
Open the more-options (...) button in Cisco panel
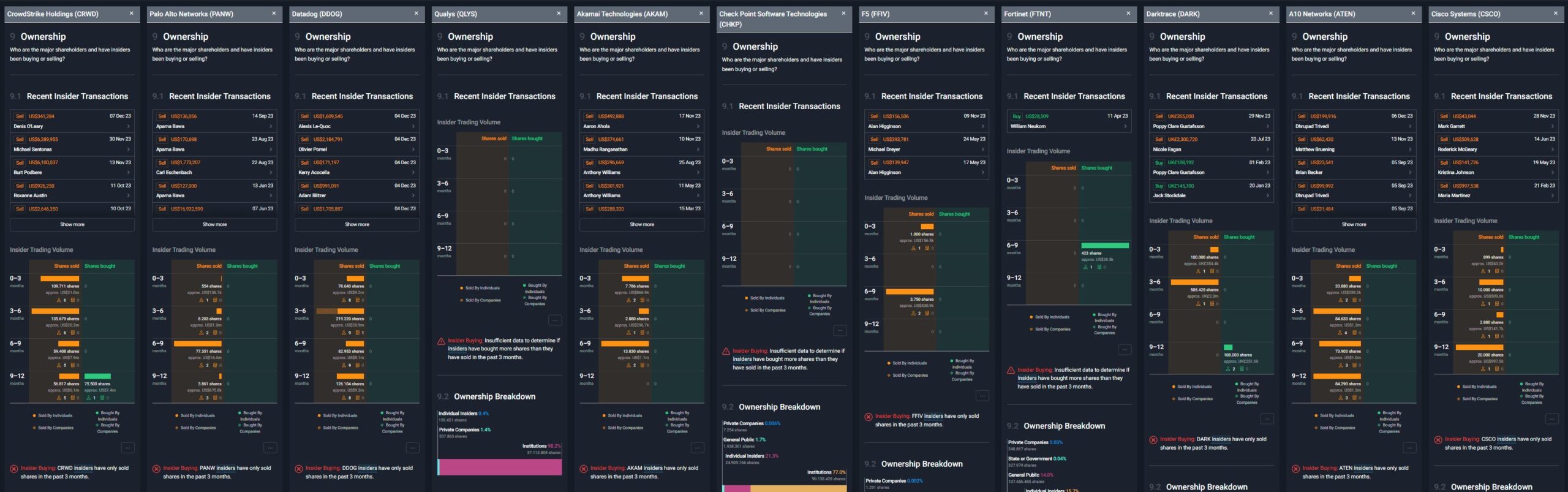point(1551,419)
